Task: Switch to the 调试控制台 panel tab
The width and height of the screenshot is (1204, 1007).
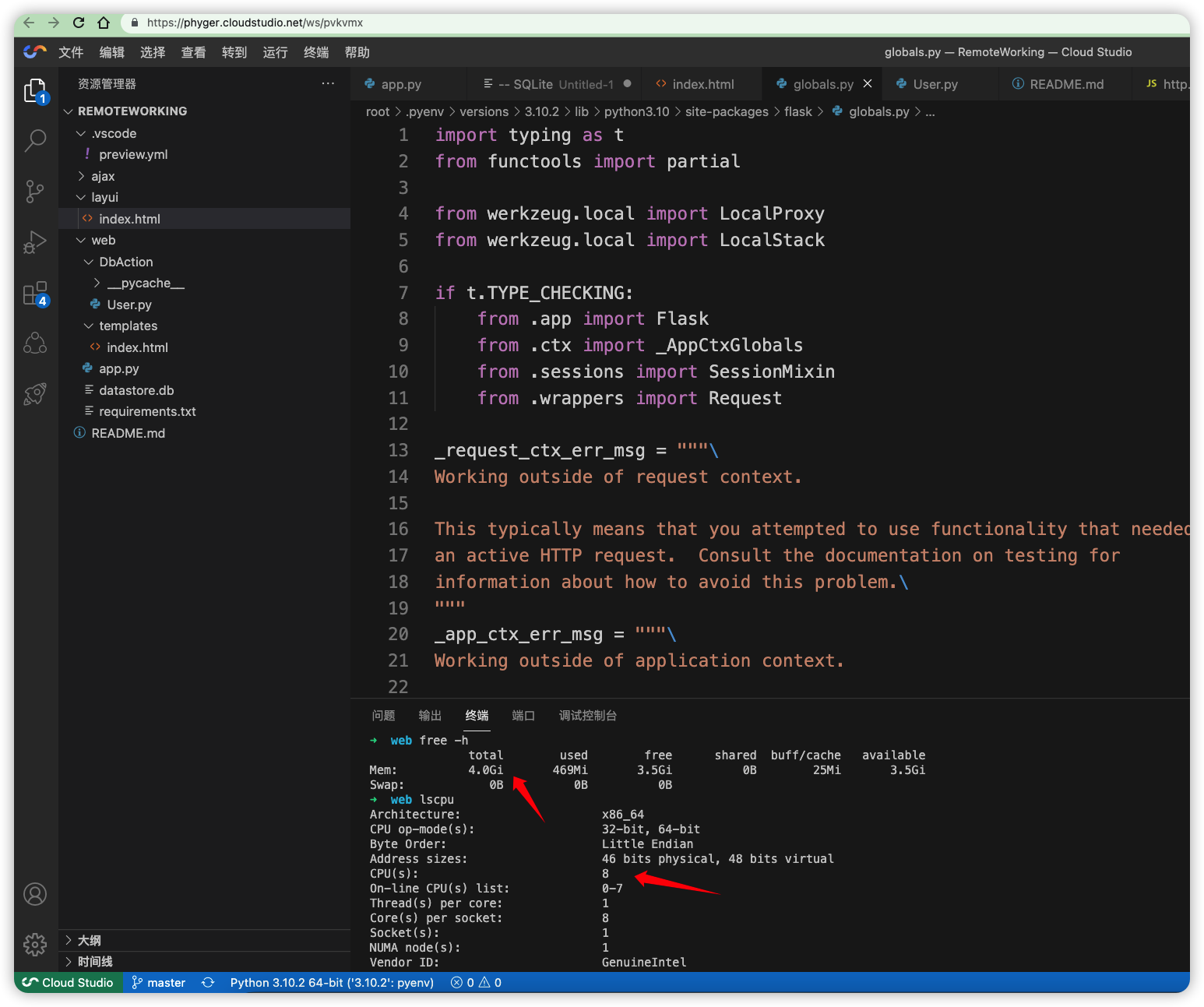Action: pos(588,715)
